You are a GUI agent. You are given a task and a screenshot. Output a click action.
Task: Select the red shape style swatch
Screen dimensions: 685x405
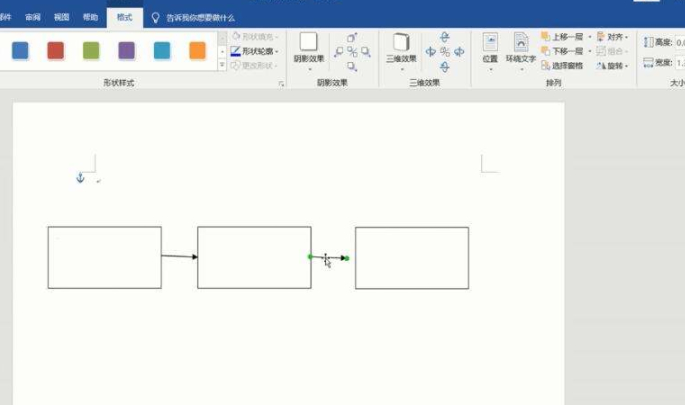click(56, 50)
